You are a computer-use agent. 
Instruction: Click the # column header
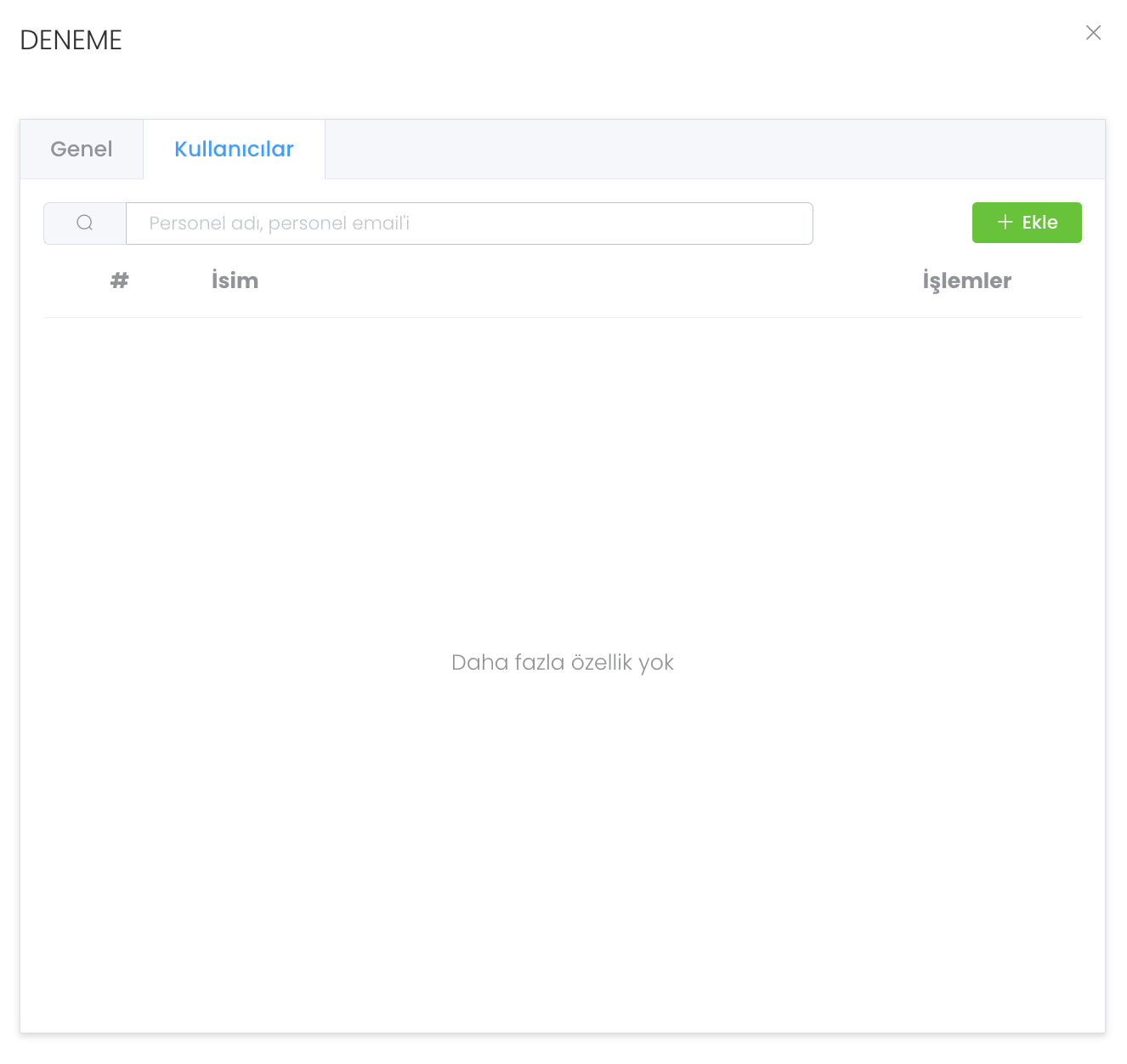tap(120, 280)
